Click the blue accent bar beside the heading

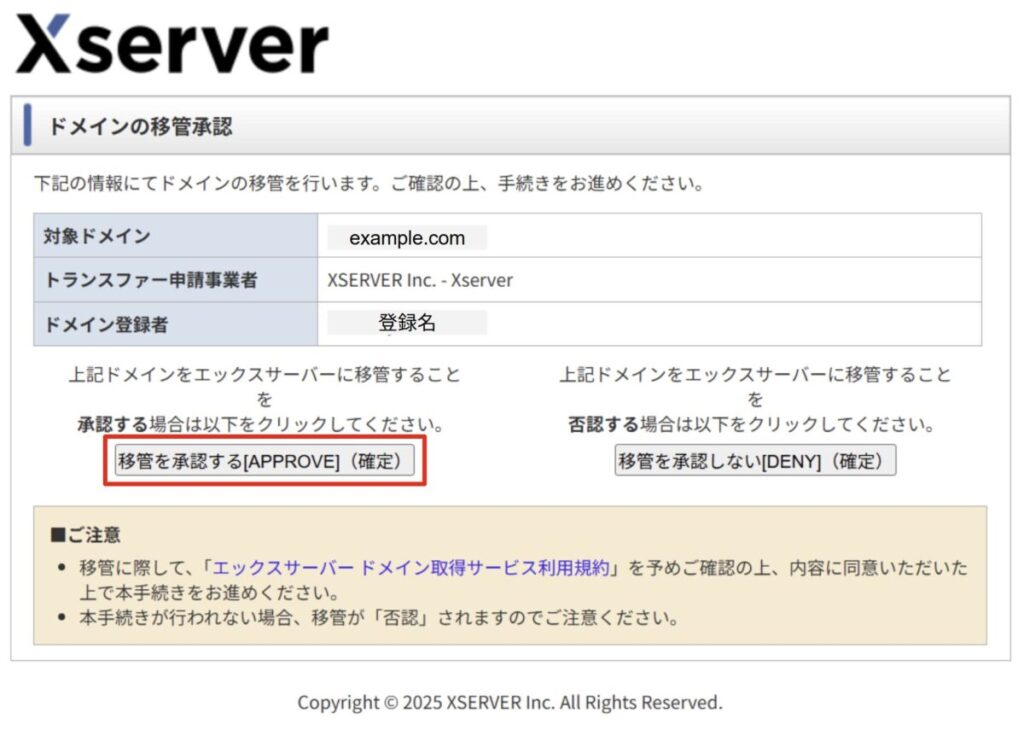click(x=28, y=126)
